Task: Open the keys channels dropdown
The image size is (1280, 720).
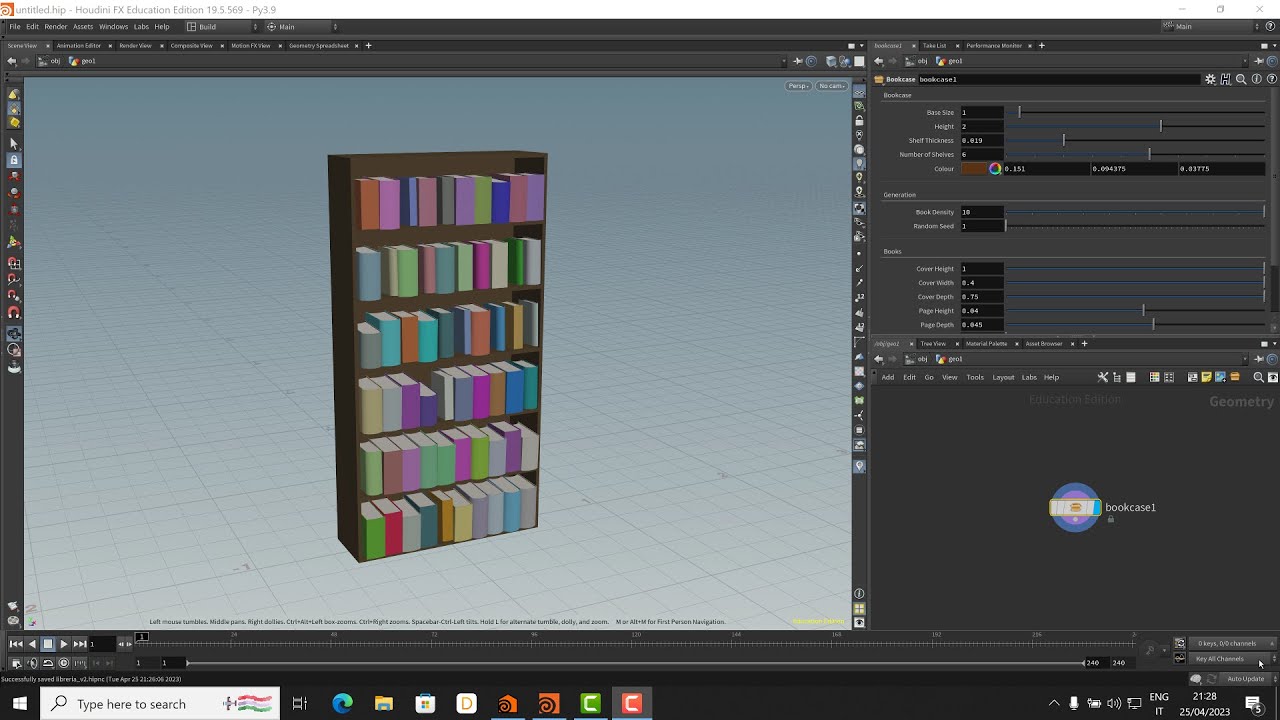Action: [x=1232, y=643]
